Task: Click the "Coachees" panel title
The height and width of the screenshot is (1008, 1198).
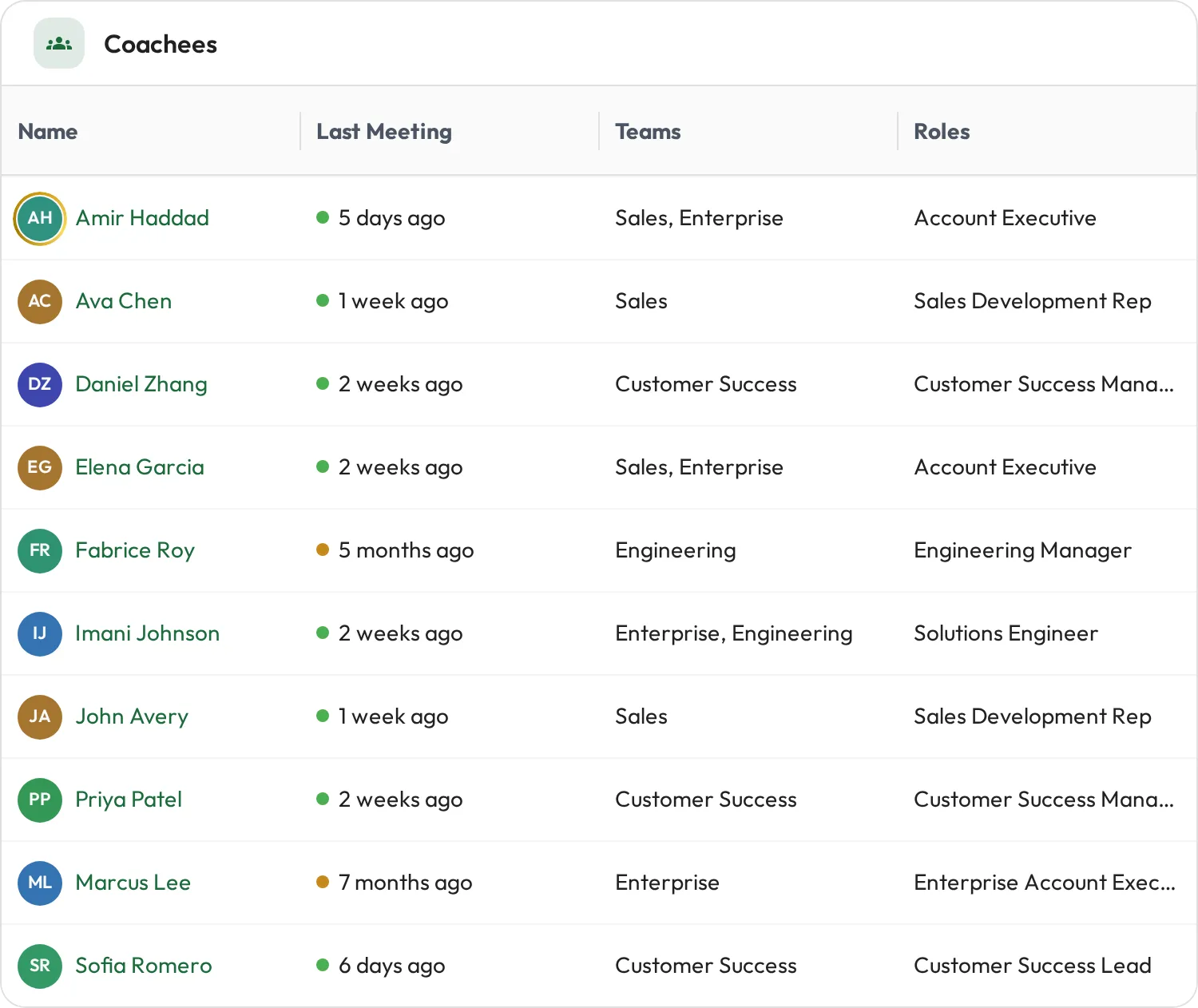Action: coord(161,44)
